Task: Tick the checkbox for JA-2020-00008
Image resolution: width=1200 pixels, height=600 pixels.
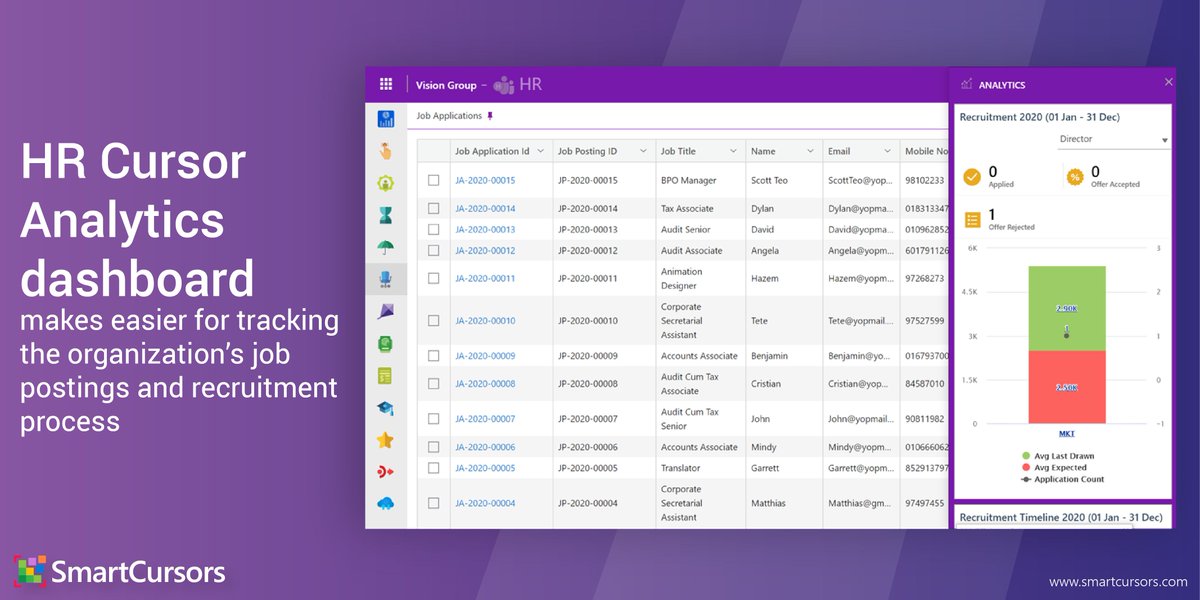Action: click(434, 384)
